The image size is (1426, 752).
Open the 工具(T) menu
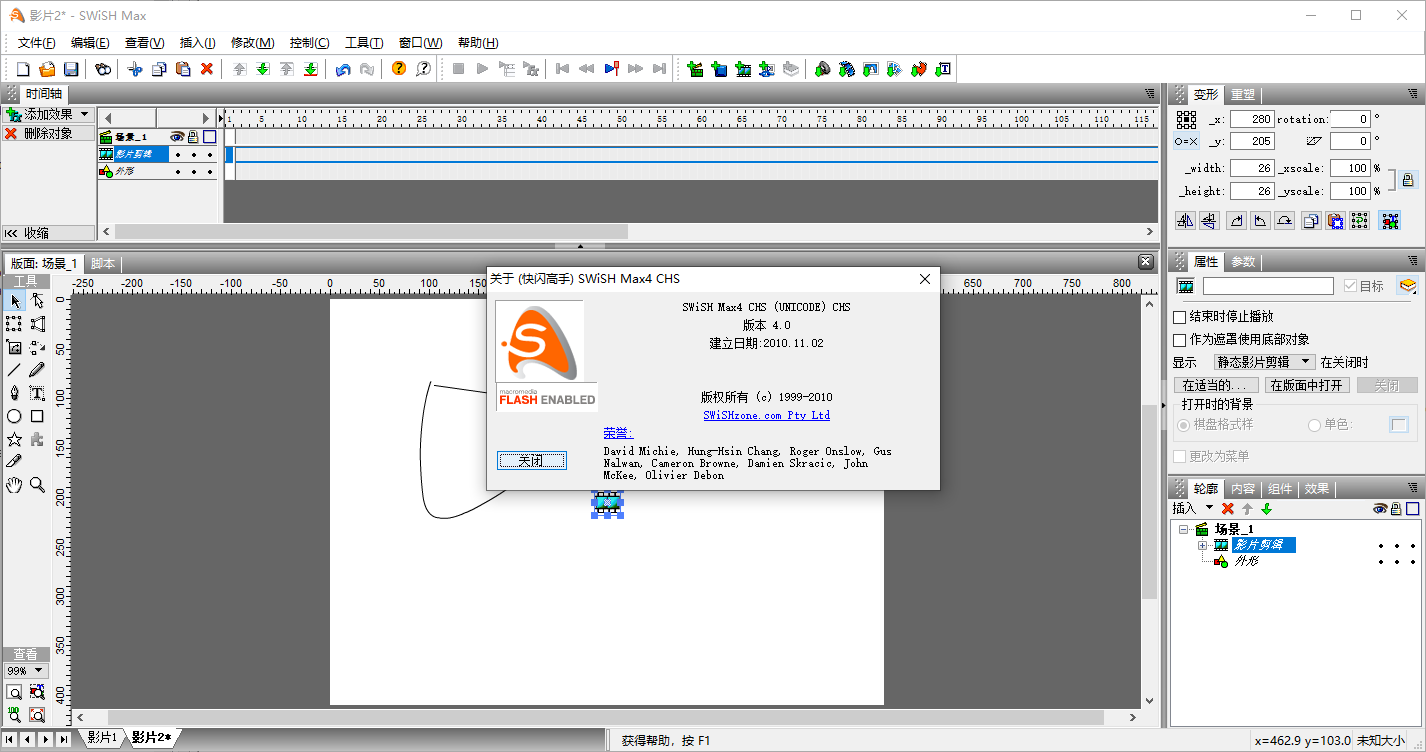coord(364,42)
